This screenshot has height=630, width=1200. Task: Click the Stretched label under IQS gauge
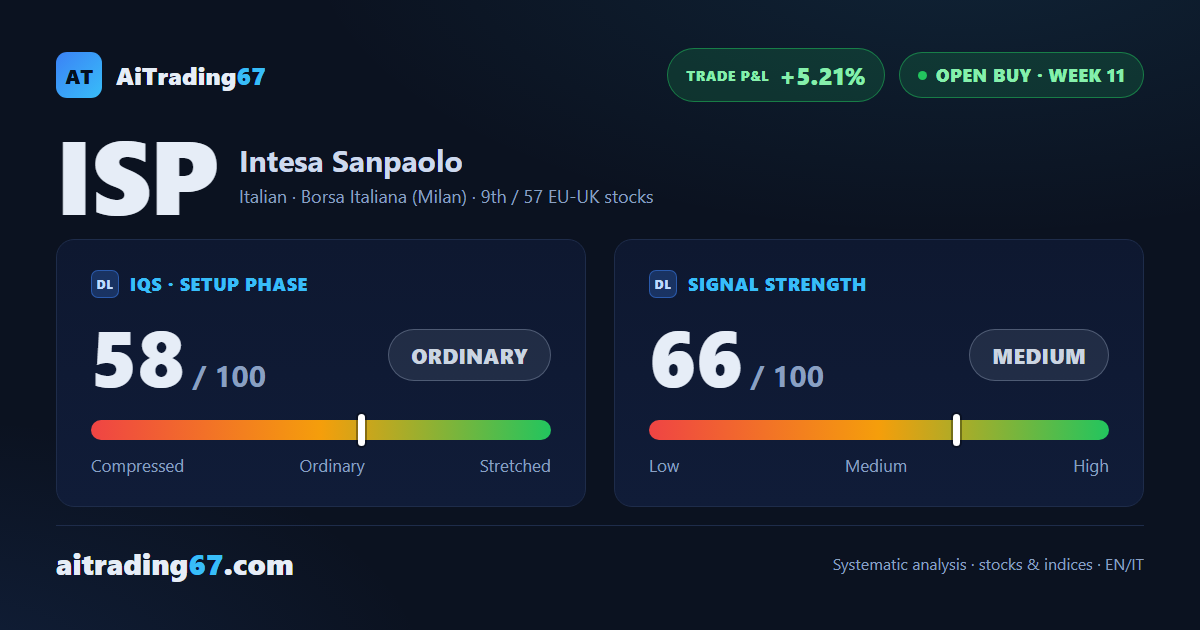click(515, 466)
